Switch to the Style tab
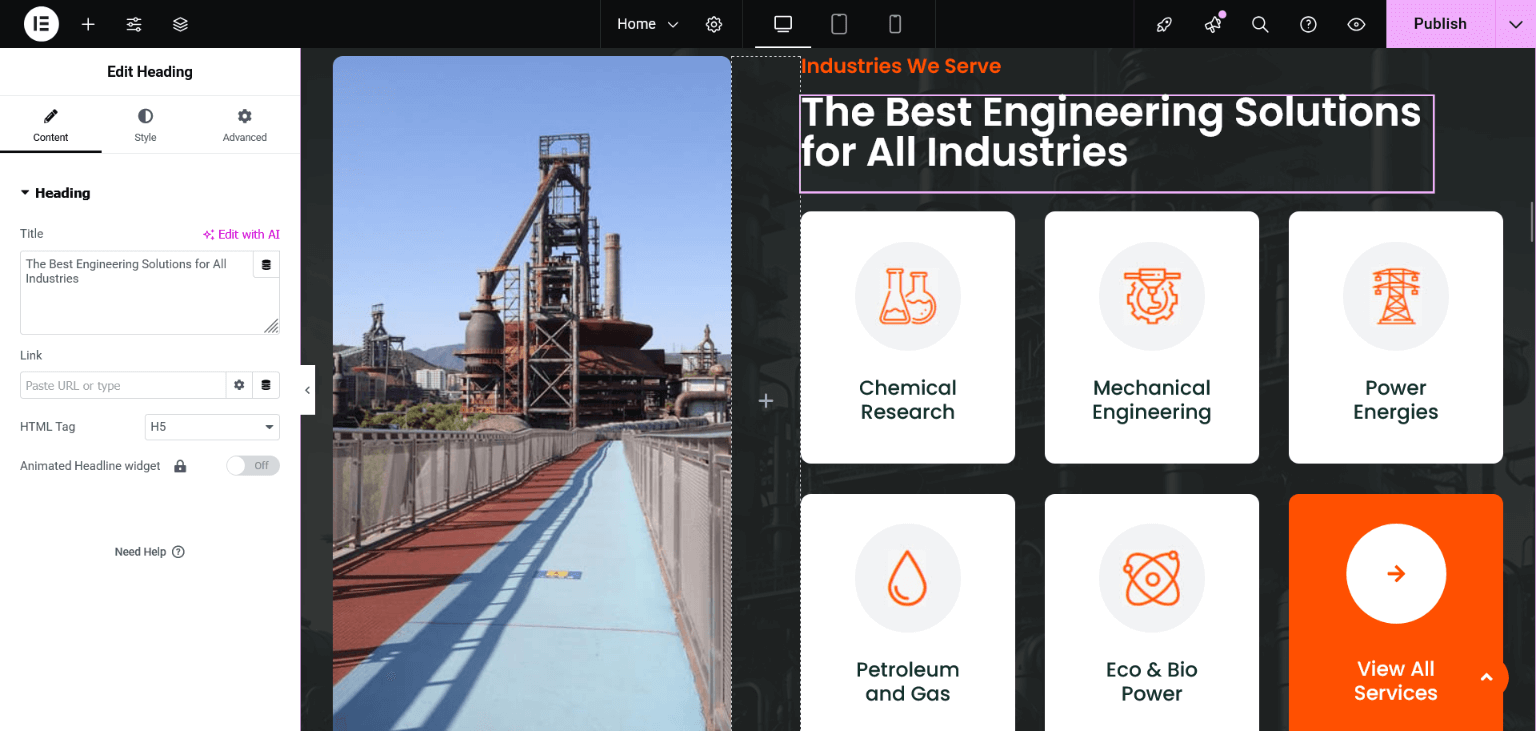Viewport: 1536px width, 731px height. coord(145,125)
